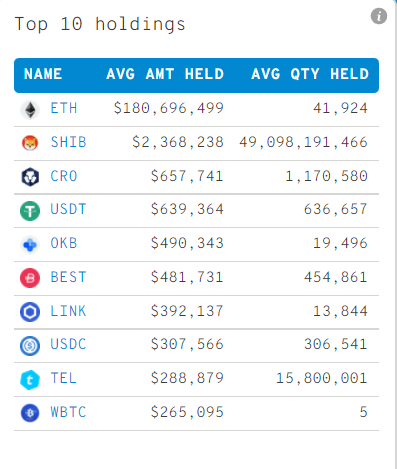Follow the USDT token link

coord(68,209)
